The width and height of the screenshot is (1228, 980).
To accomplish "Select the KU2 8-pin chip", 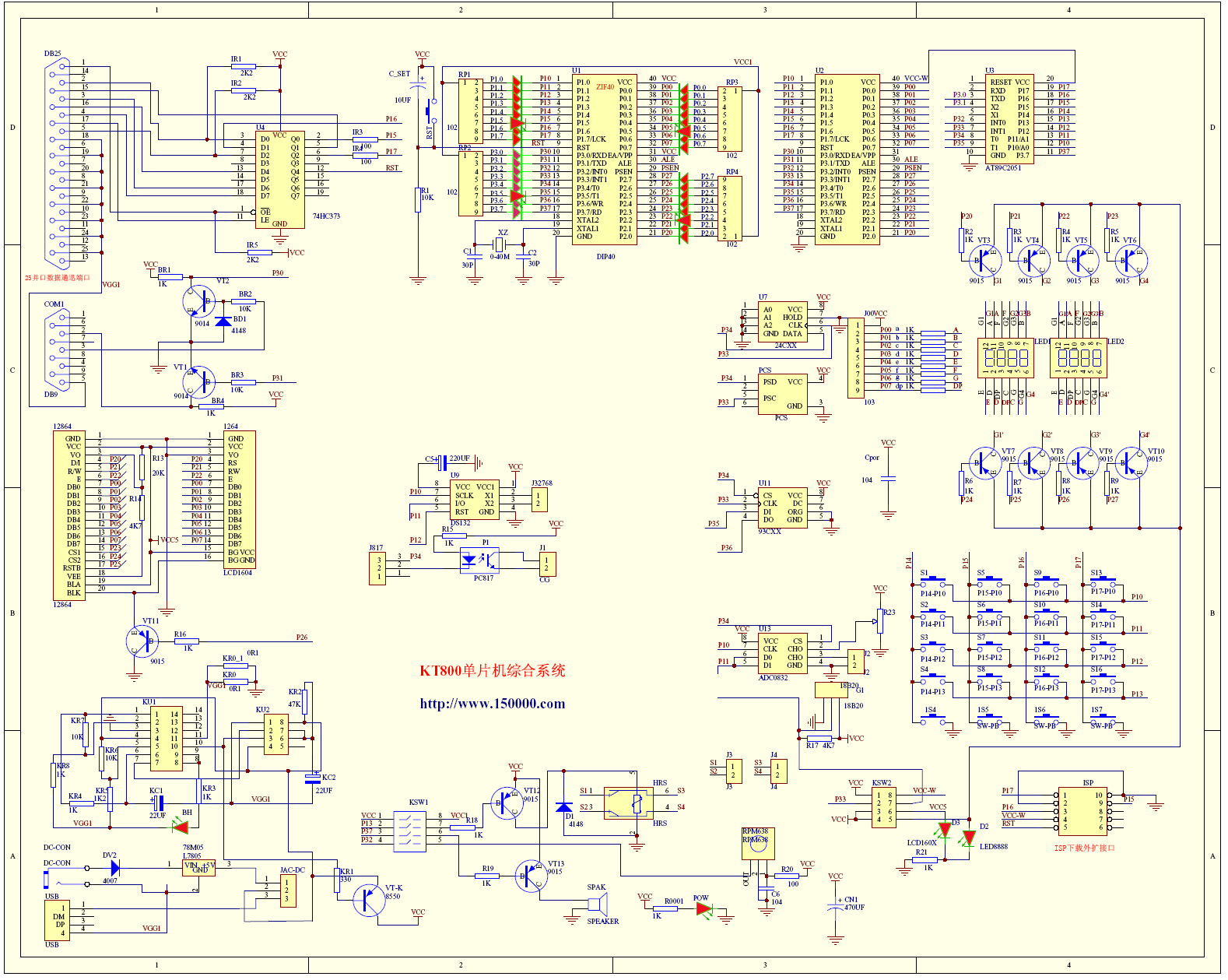I will pyautogui.click(x=276, y=735).
